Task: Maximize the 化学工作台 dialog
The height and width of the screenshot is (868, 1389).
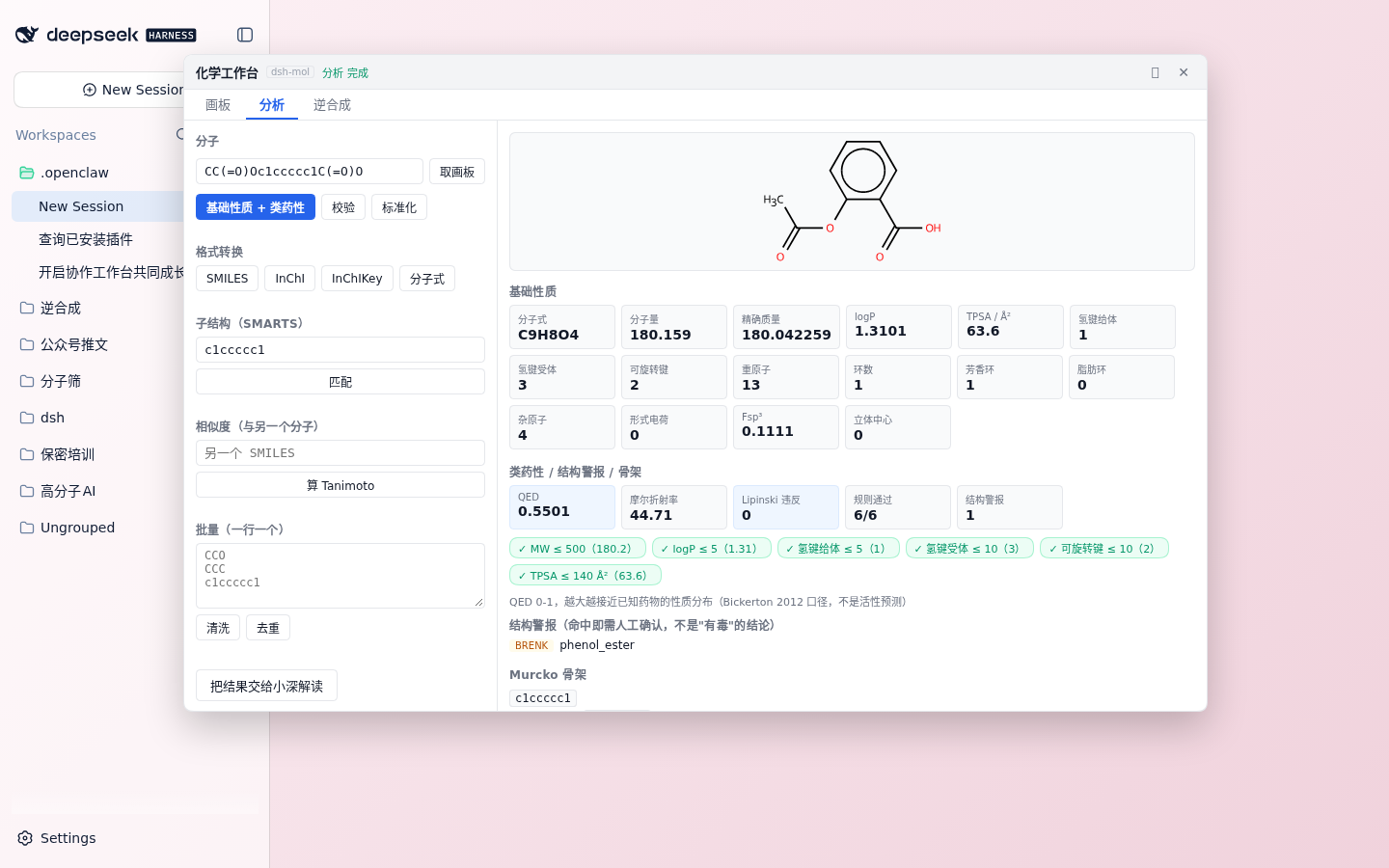Action: pos(1155,72)
